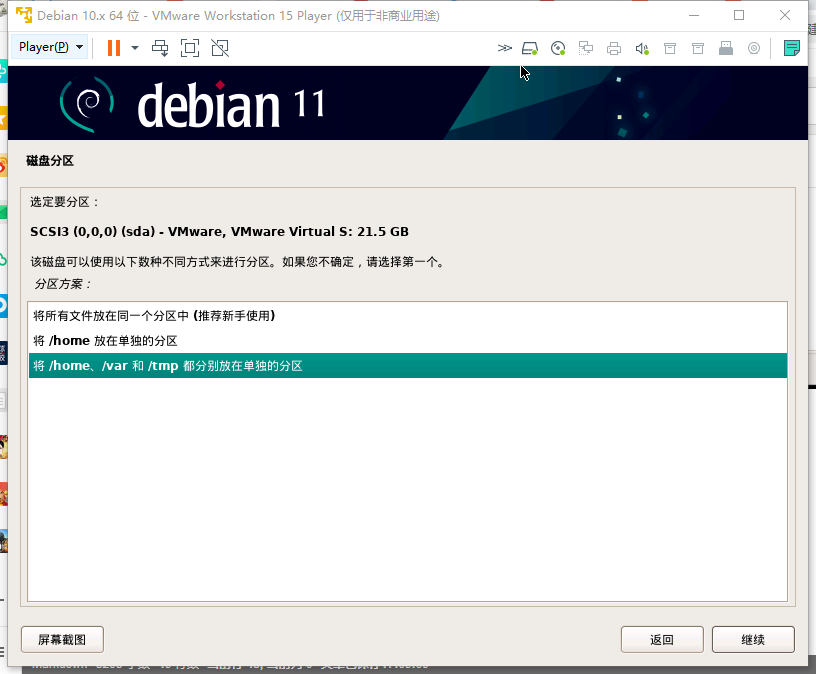Open the hard disk device icon
816x674 pixels.
click(x=530, y=48)
